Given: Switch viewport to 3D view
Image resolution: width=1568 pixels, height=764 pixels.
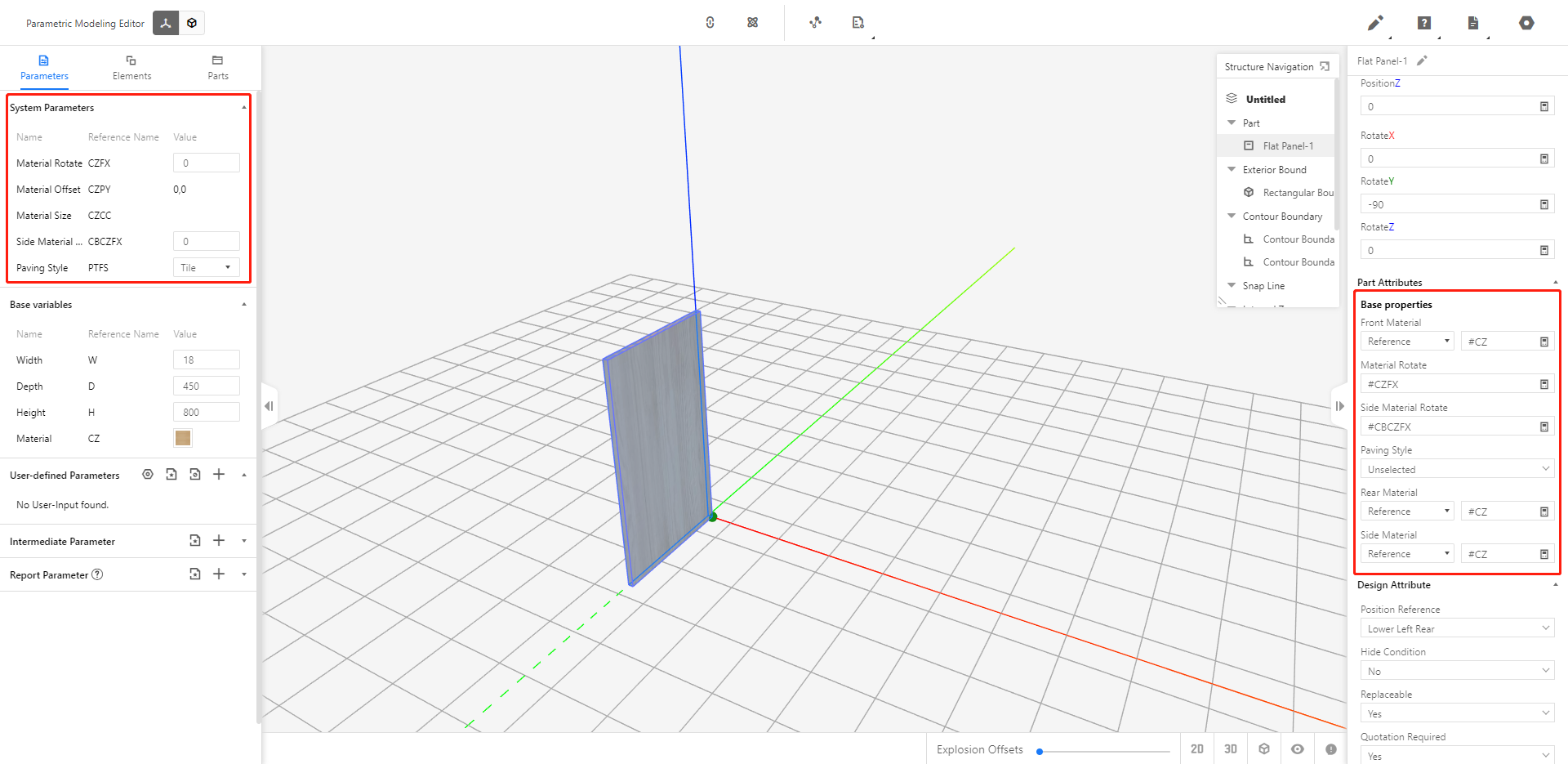Looking at the screenshot, I should [1231, 748].
